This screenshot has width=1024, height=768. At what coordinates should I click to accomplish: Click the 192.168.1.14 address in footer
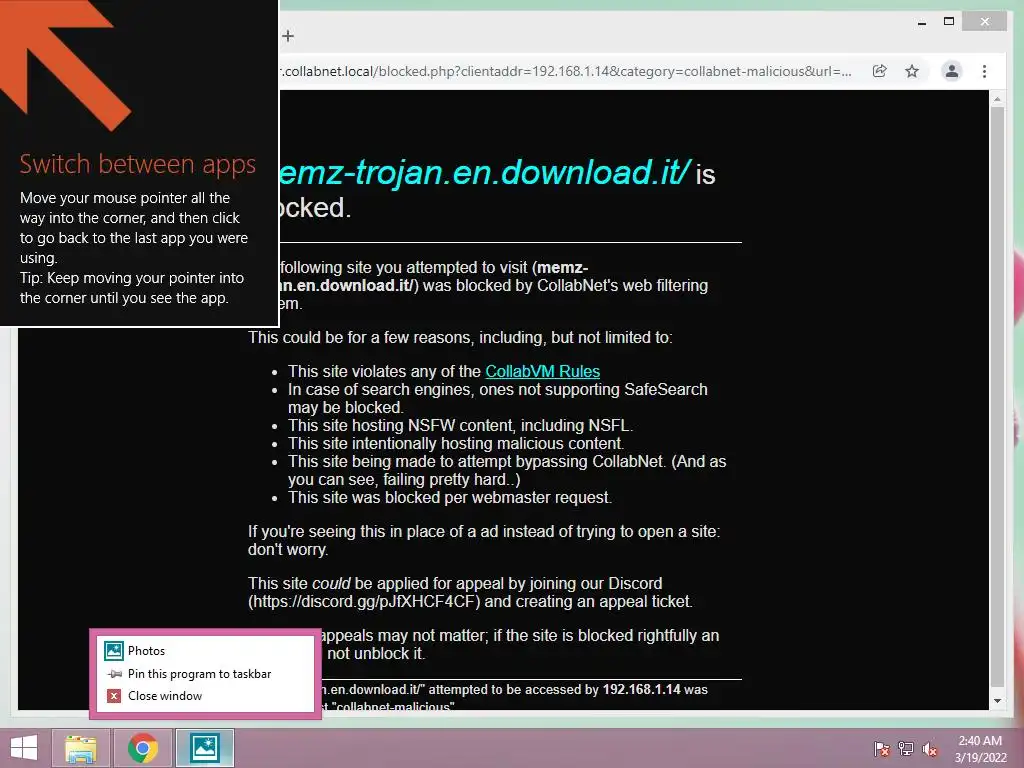[641, 689]
